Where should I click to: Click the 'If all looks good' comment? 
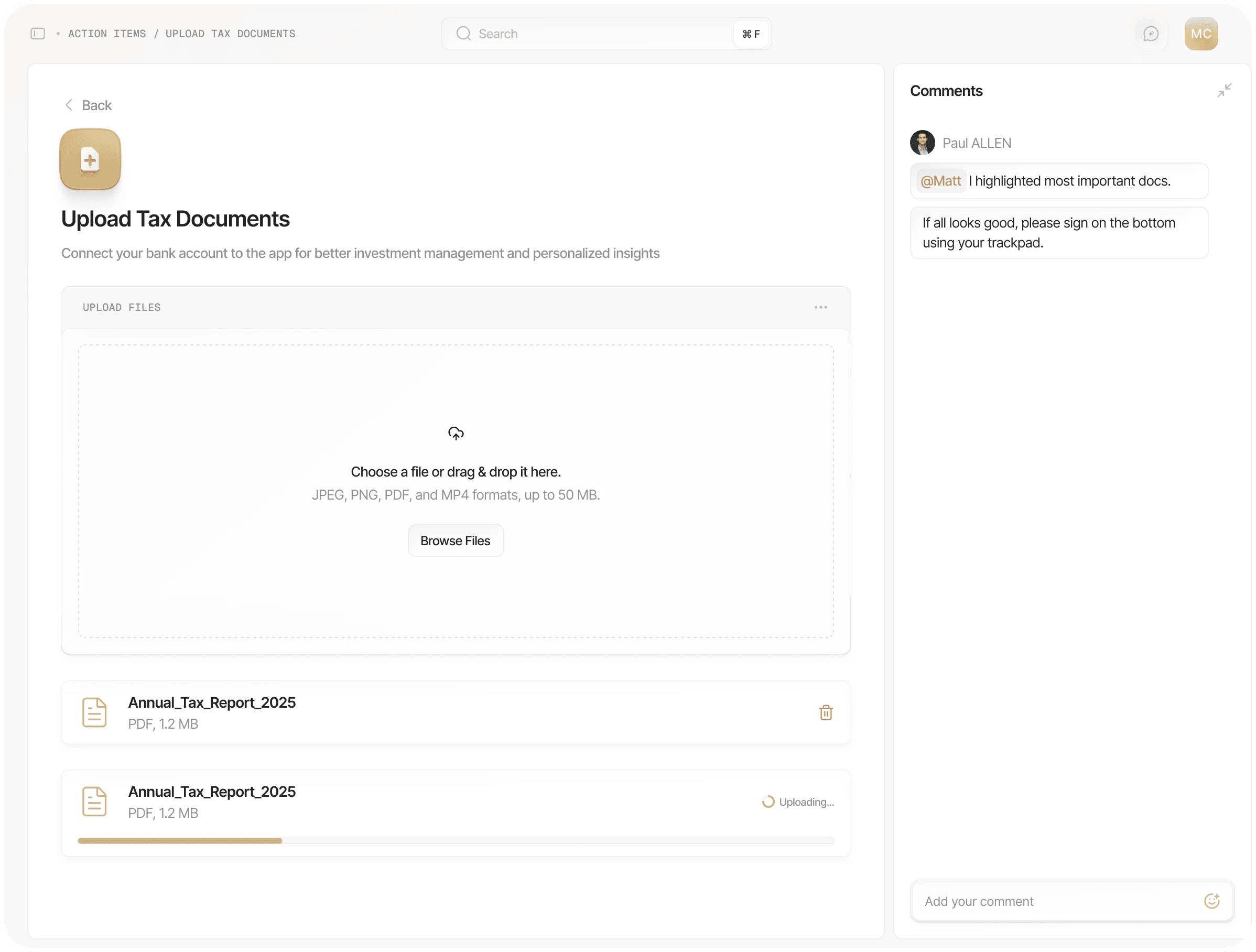pyautogui.click(x=1059, y=233)
